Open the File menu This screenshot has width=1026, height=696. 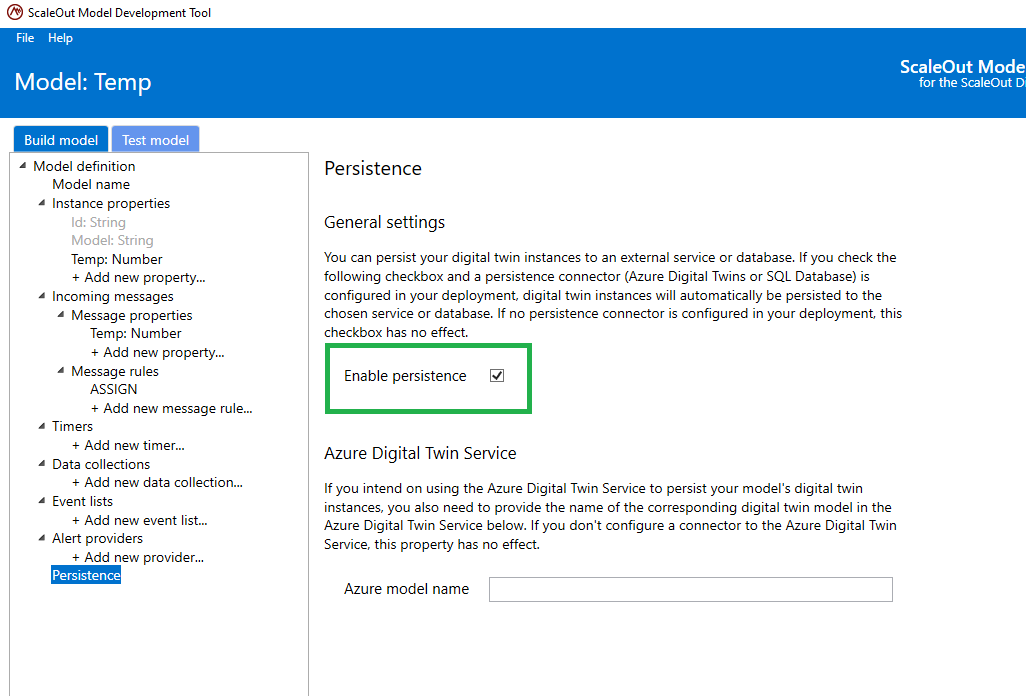coord(25,38)
